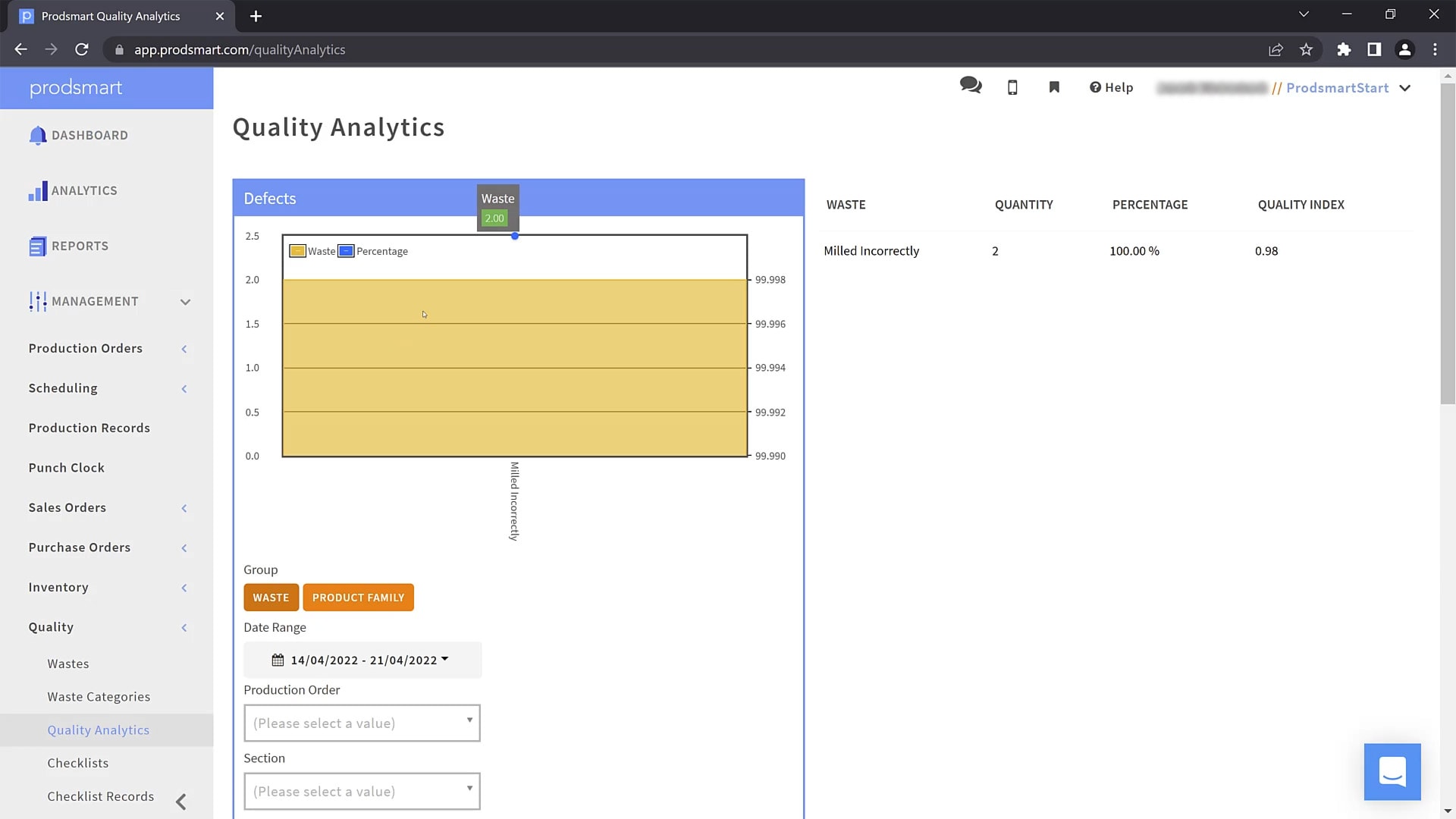Click the Reports document icon
1456x819 pixels.
(37, 246)
